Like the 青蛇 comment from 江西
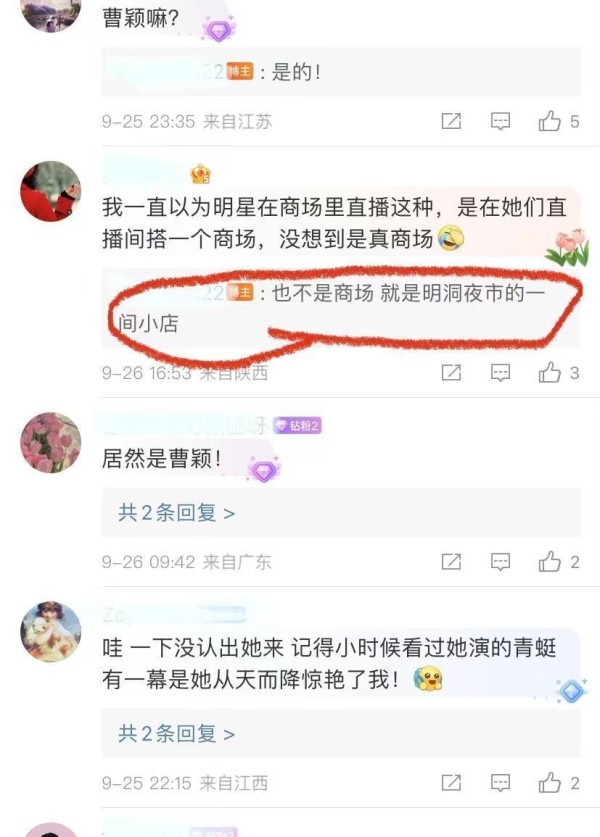 coord(558,783)
